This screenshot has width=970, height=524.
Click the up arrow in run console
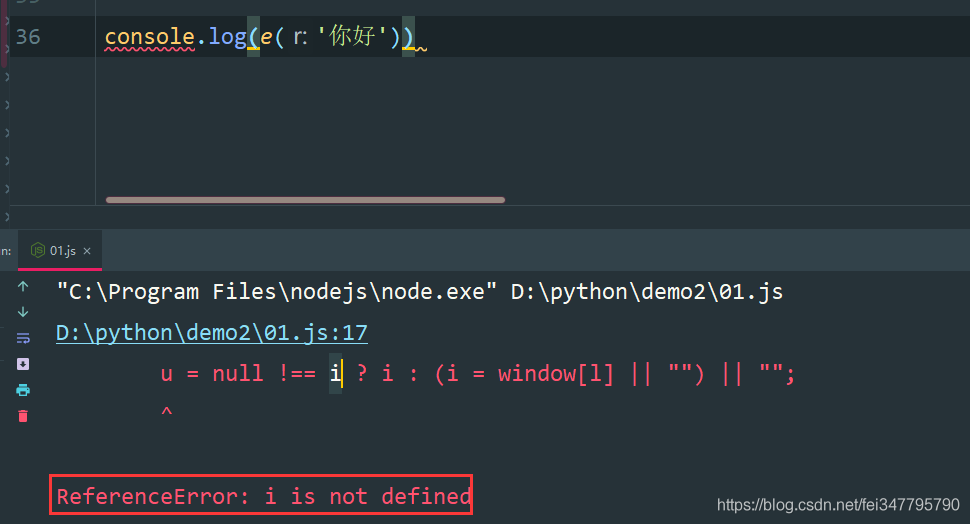tap(23, 286)
